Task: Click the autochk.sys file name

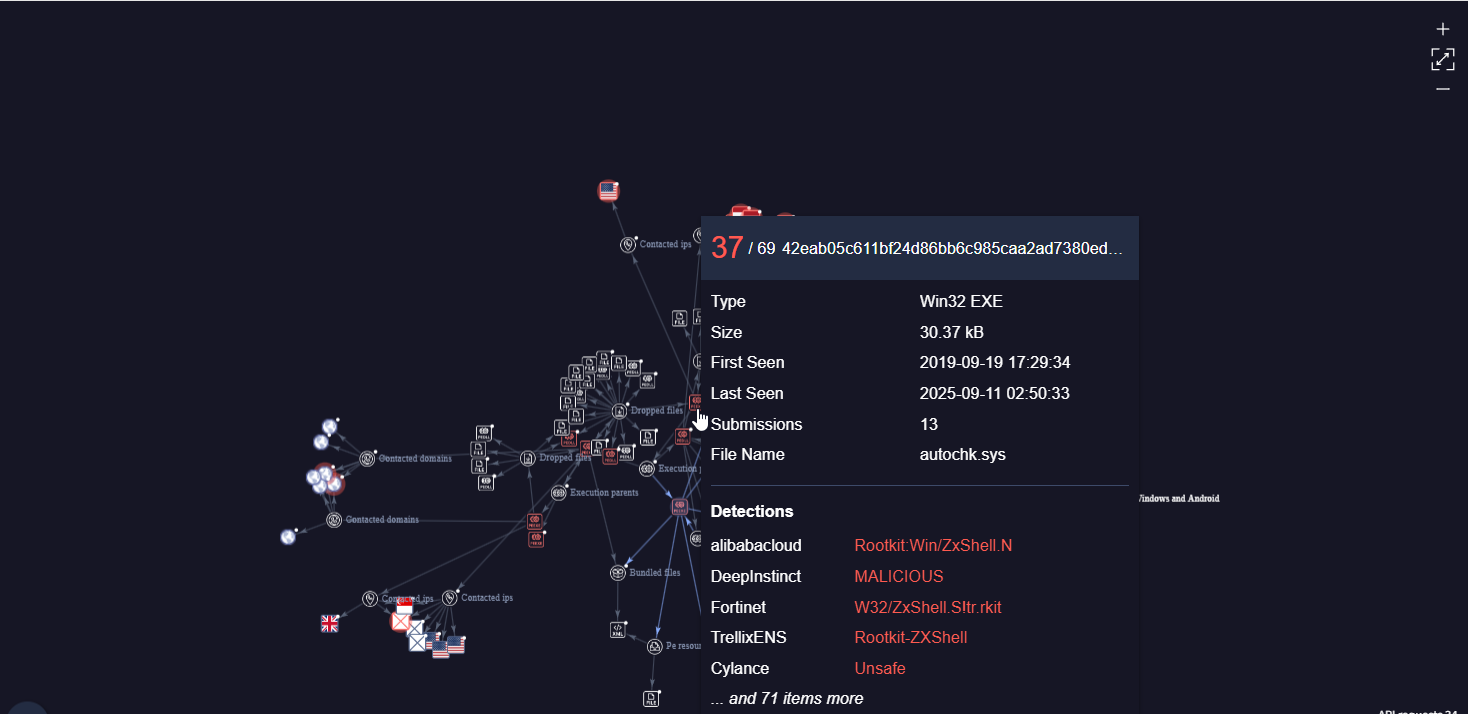Action: pos(963,454)
